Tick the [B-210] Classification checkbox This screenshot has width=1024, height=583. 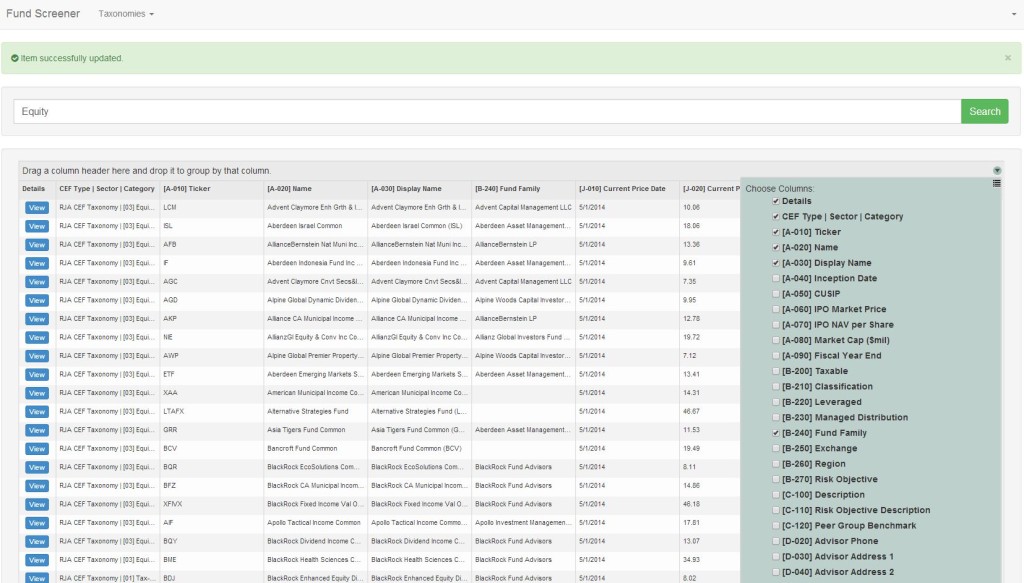click(x=776, y=386)
